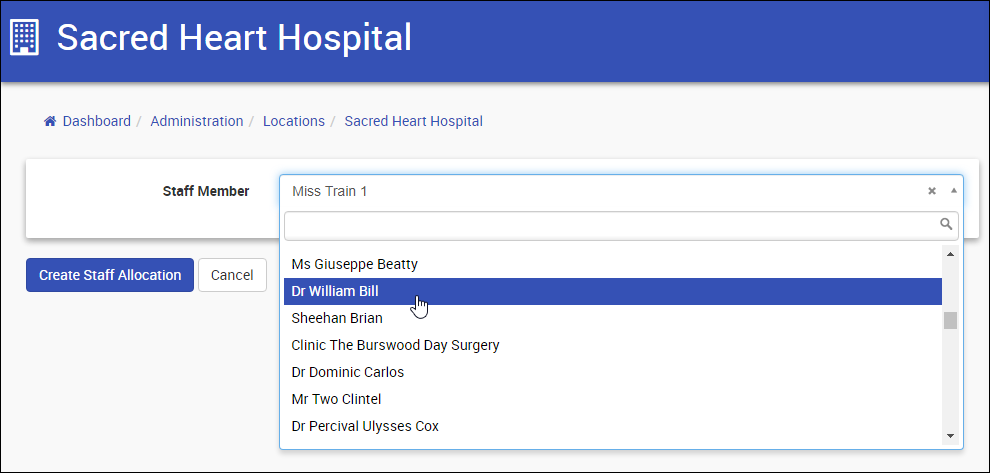The width and height of the screenshot is (990, 473).
Task: Focus the staff search input field
Action: [x=621, y=225]
